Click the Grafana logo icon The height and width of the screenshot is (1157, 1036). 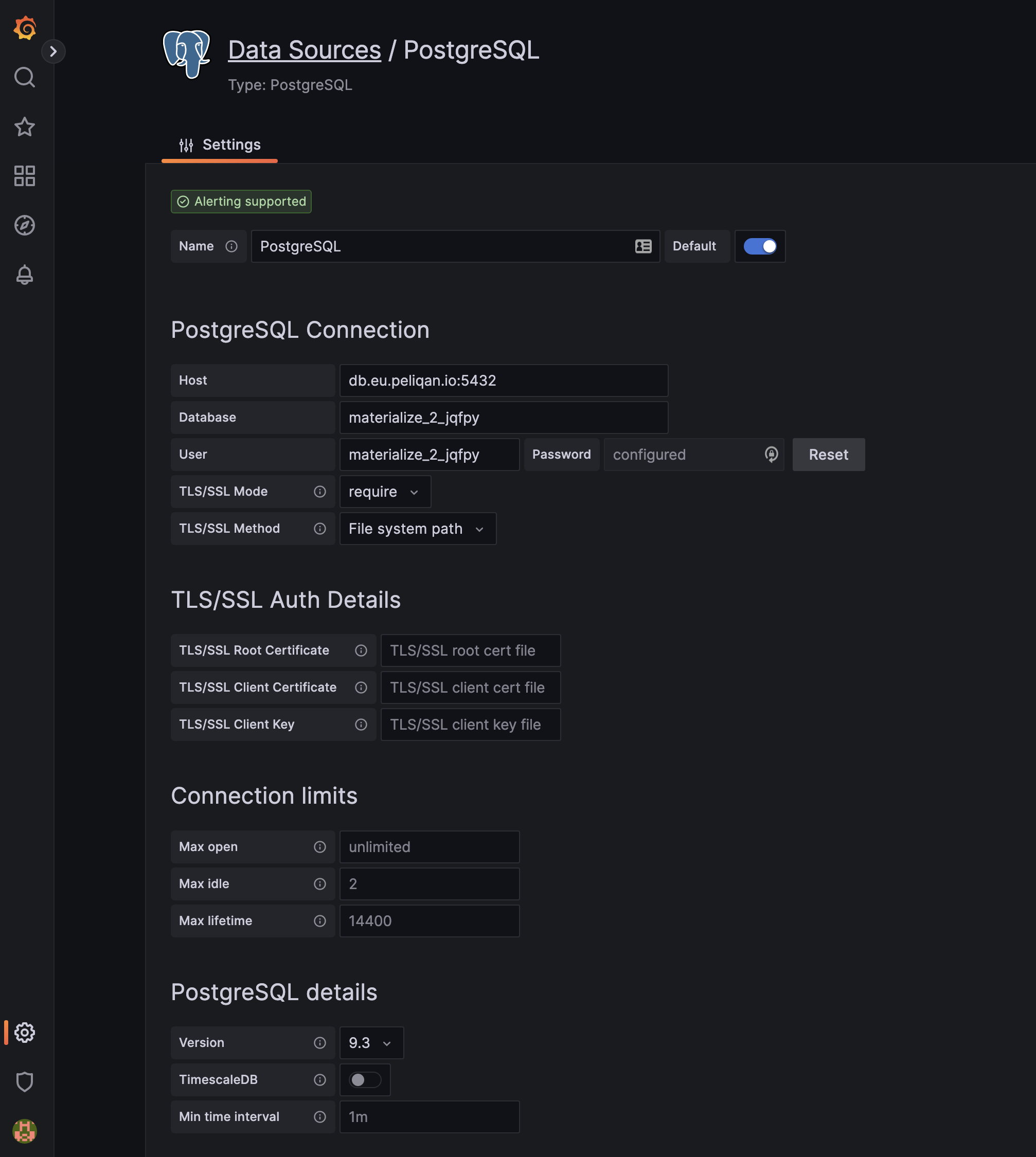[x=25, y=28]
